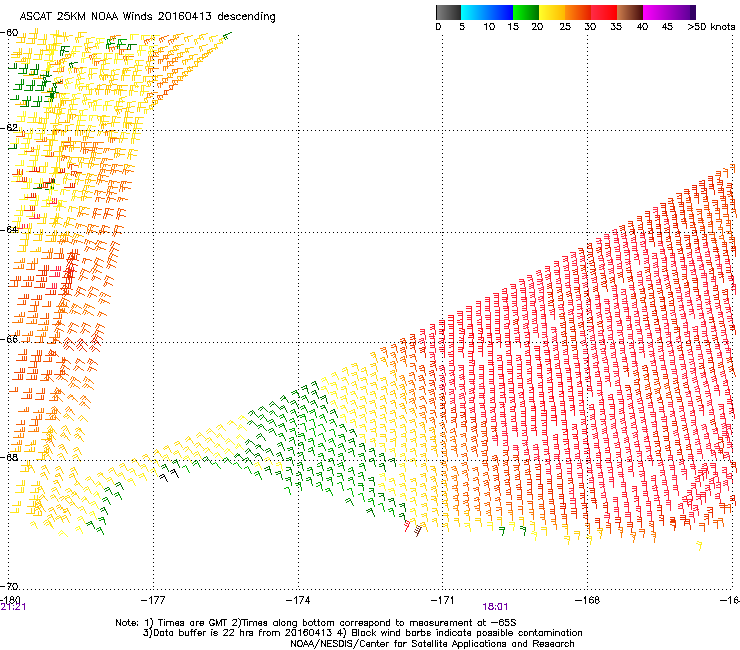The width and height of the screenshot is (740, 650).
Task: Click the legend value 40
Action: click(x=642, y=27)
